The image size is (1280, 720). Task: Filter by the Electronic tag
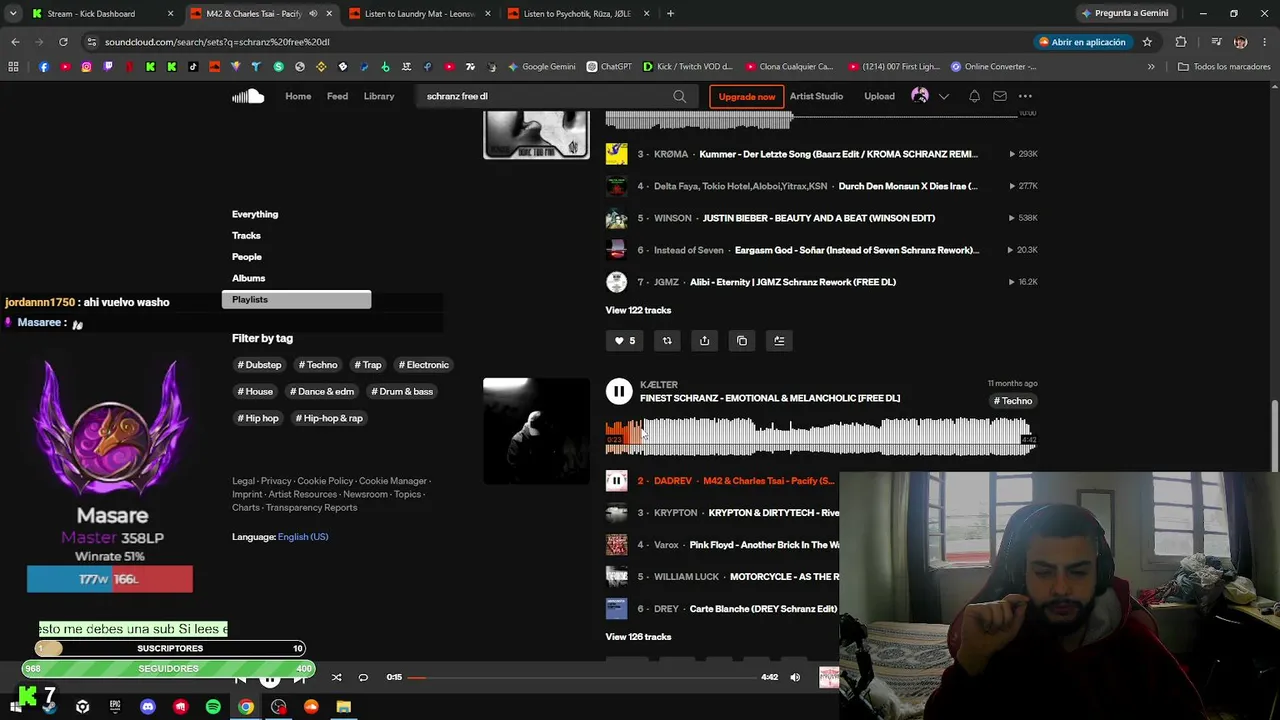pyautogui.click(x=424, y=365)
